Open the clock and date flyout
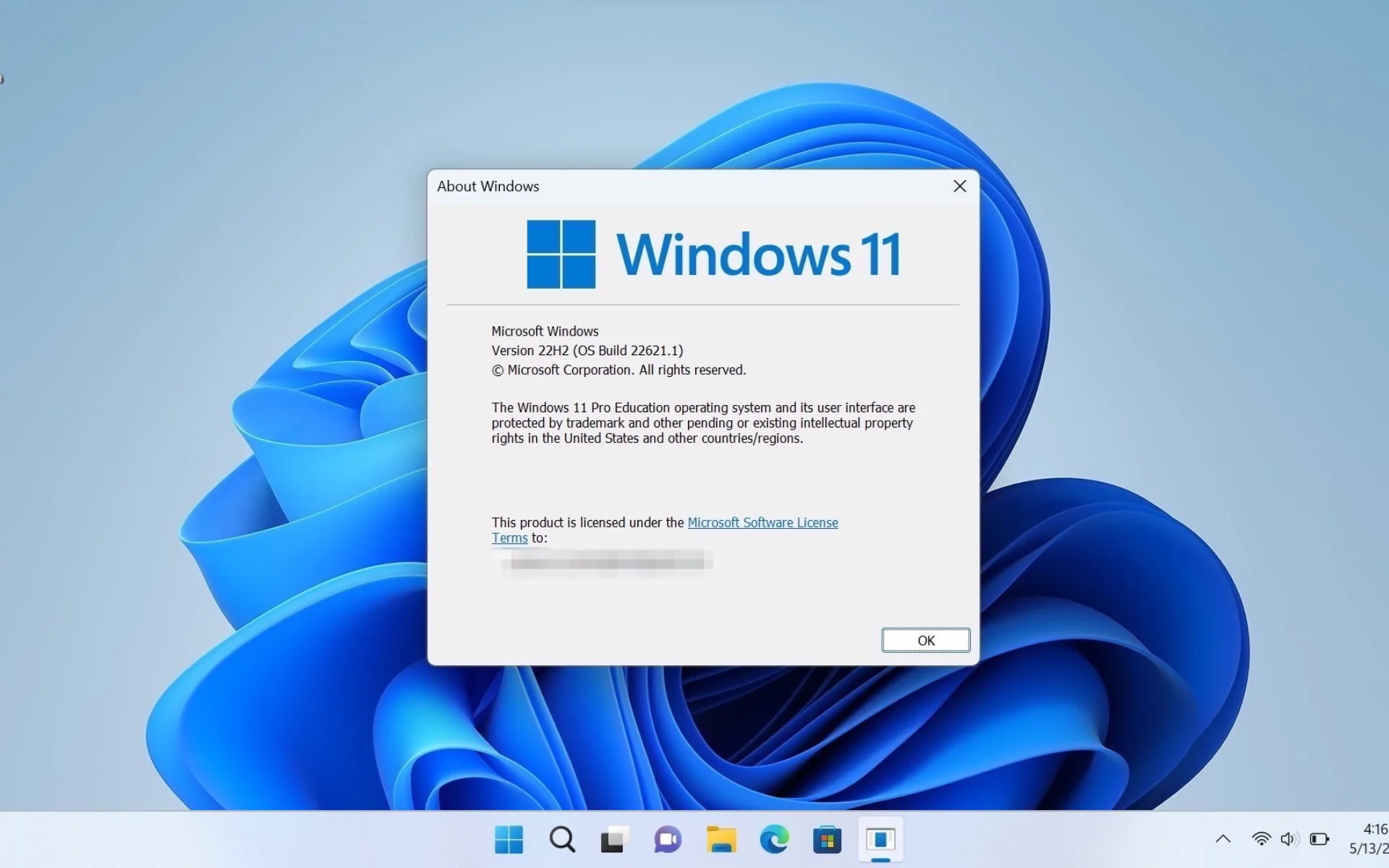The height and width of the screenshot is (868, 1389). [x=1368, y=839]
